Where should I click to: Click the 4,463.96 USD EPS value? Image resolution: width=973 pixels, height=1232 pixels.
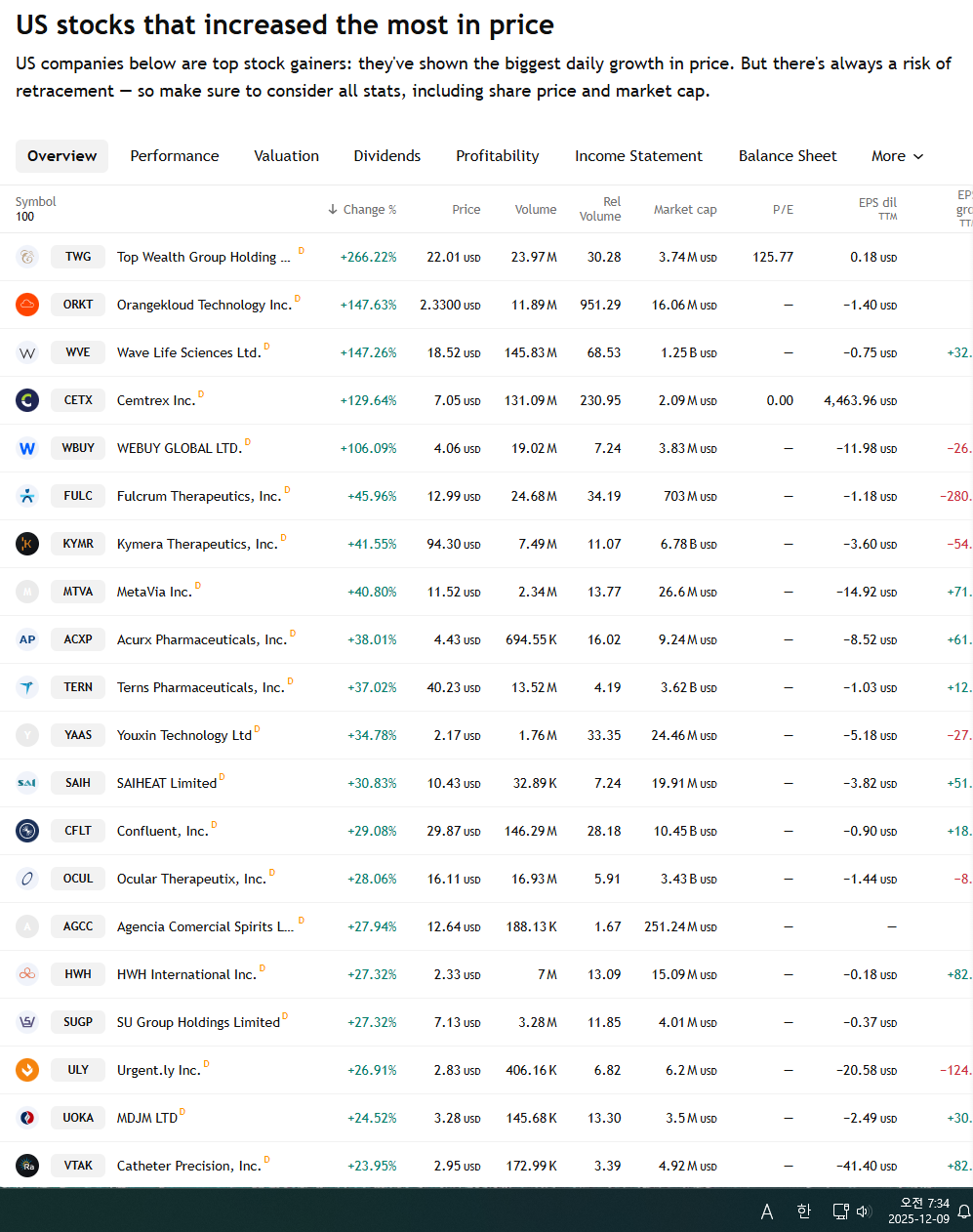click(860, 400)
